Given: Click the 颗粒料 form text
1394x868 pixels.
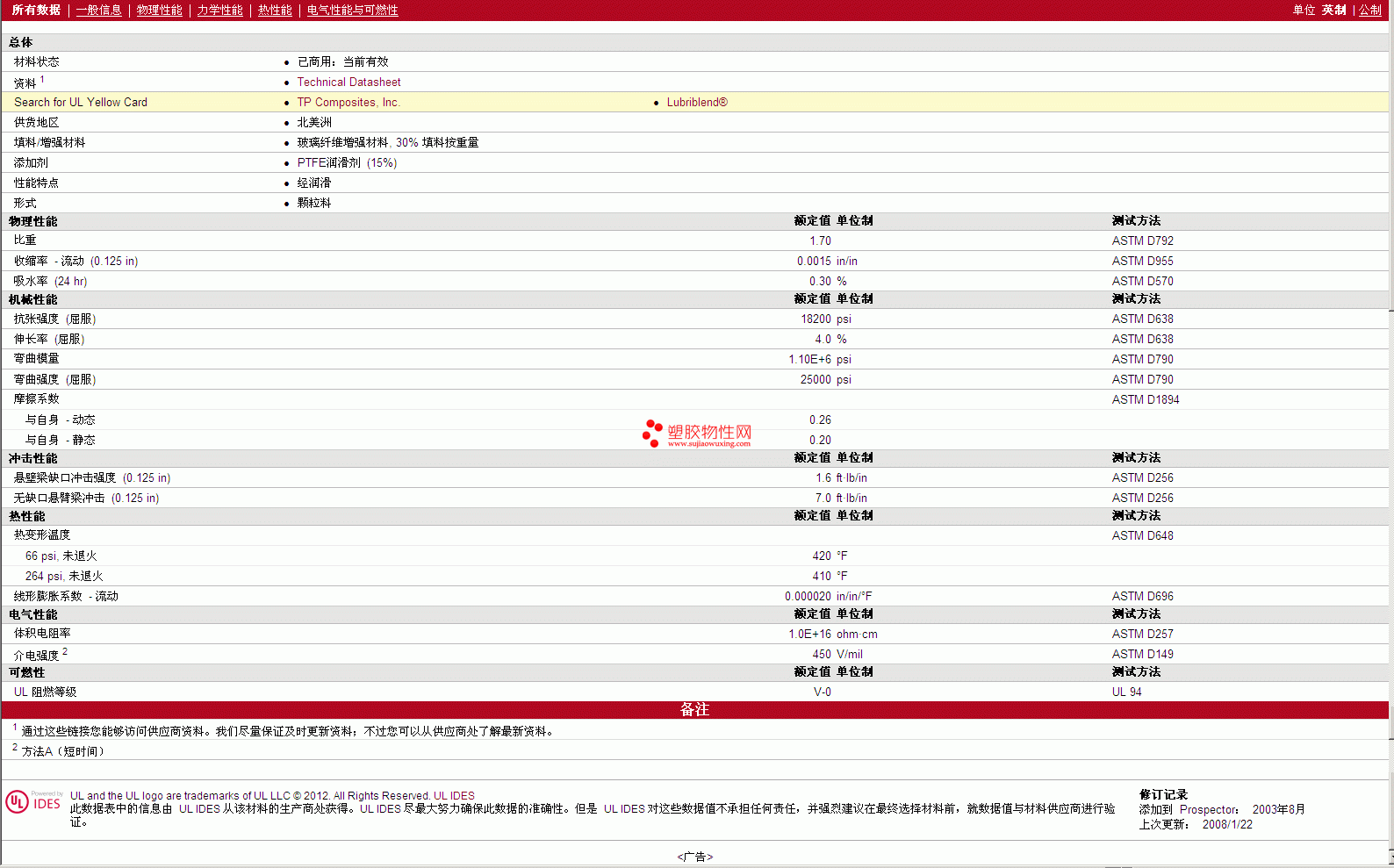Looking at the screenshot, I should 314,203.
